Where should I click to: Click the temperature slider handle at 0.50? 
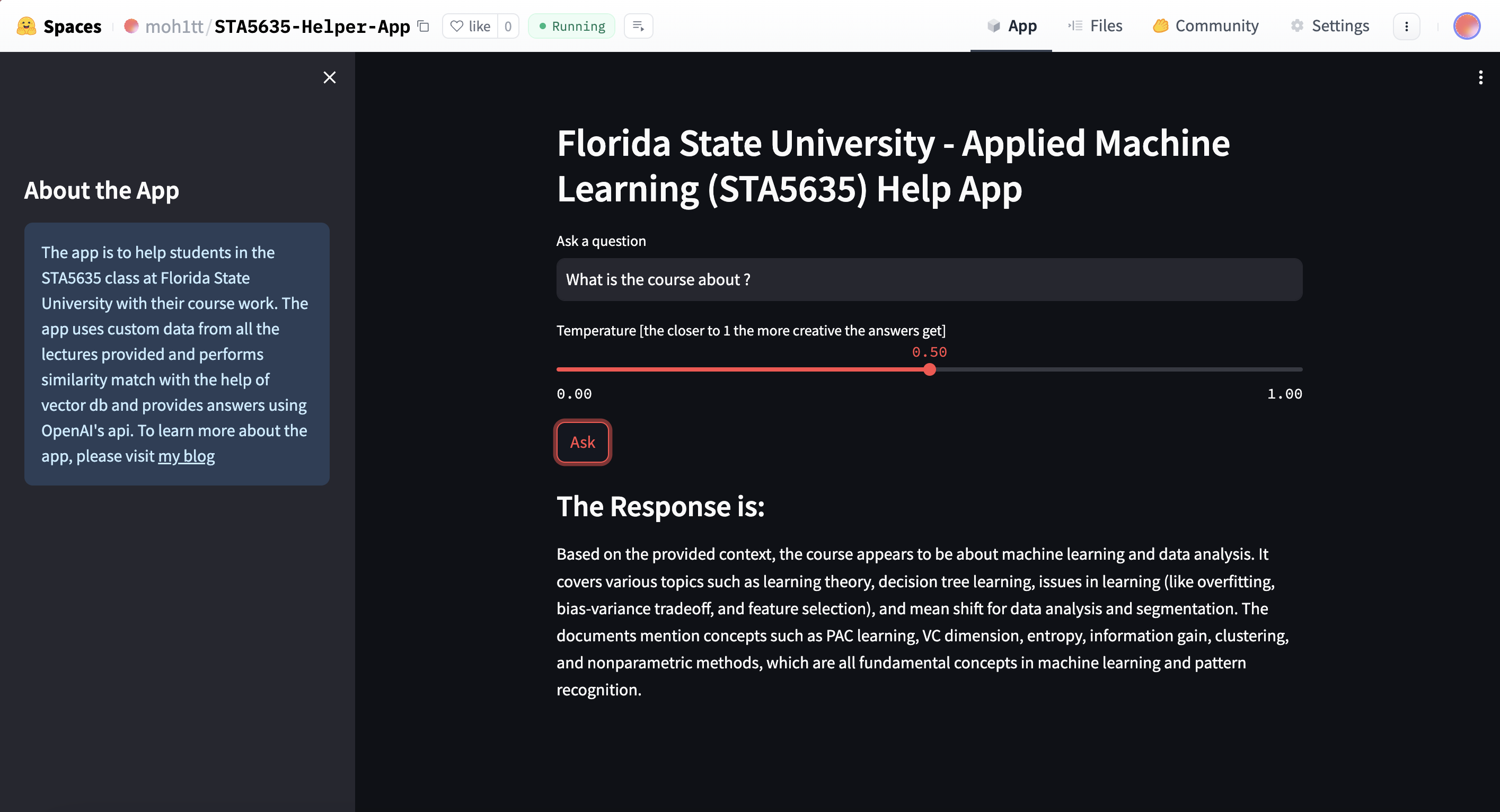[x=929, y=369]
